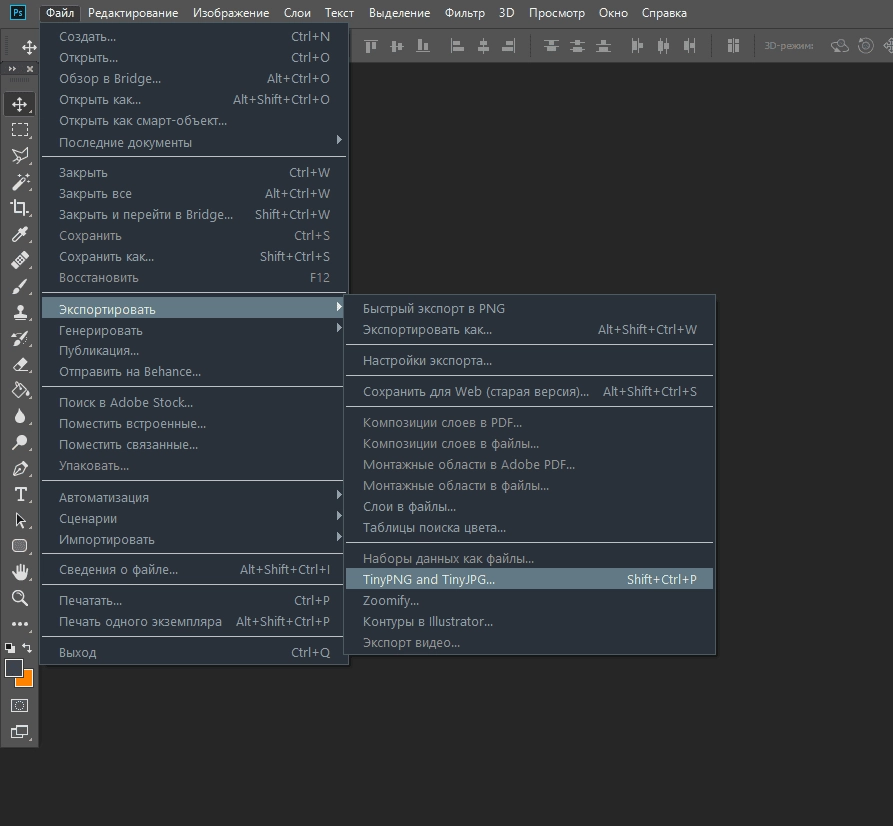Viewport: 893px width, 826px height.
Task: Select the Path Selection tool
Action: (x=20, y=520)
